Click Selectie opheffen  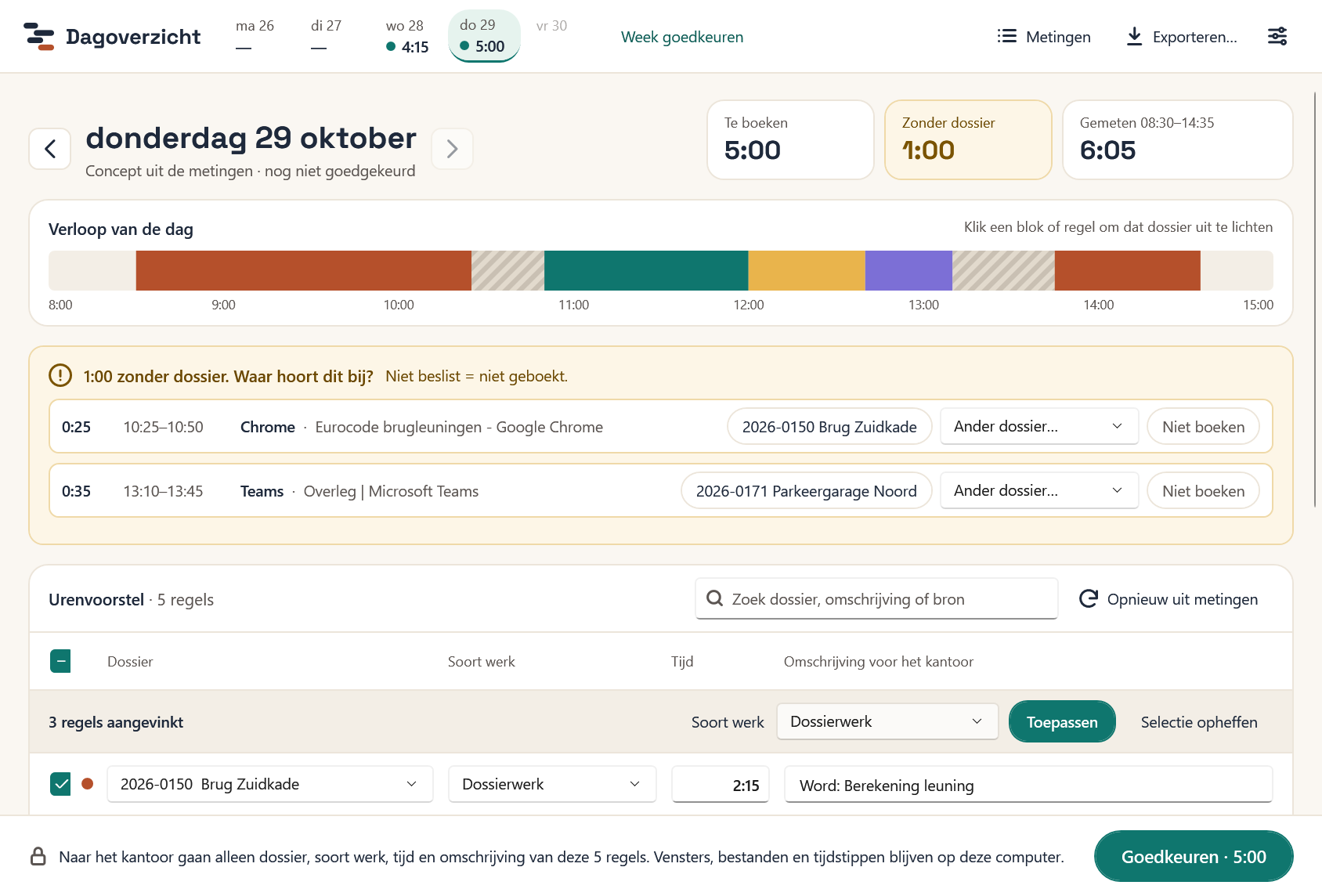(1199, 722)
